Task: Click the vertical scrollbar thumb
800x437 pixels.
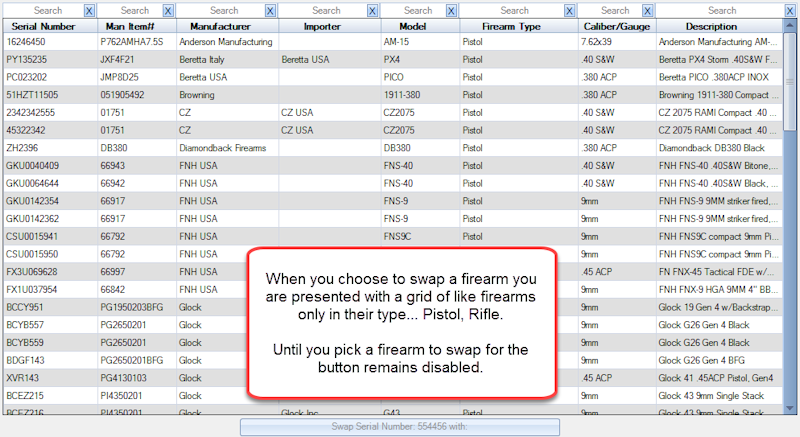Action: pyautogui.click(x=790, y=82)
